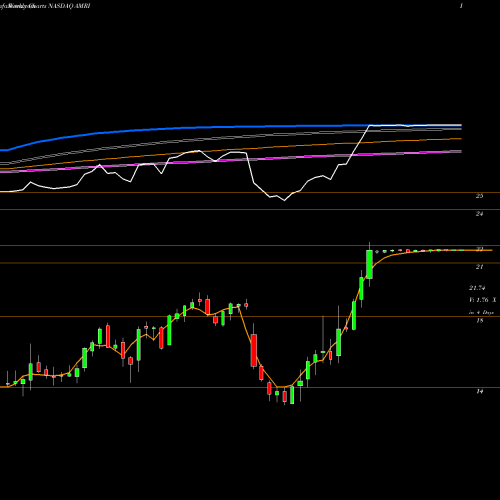Click the 21.74 last price value
The image size is (500, 500).
point(477,288)
